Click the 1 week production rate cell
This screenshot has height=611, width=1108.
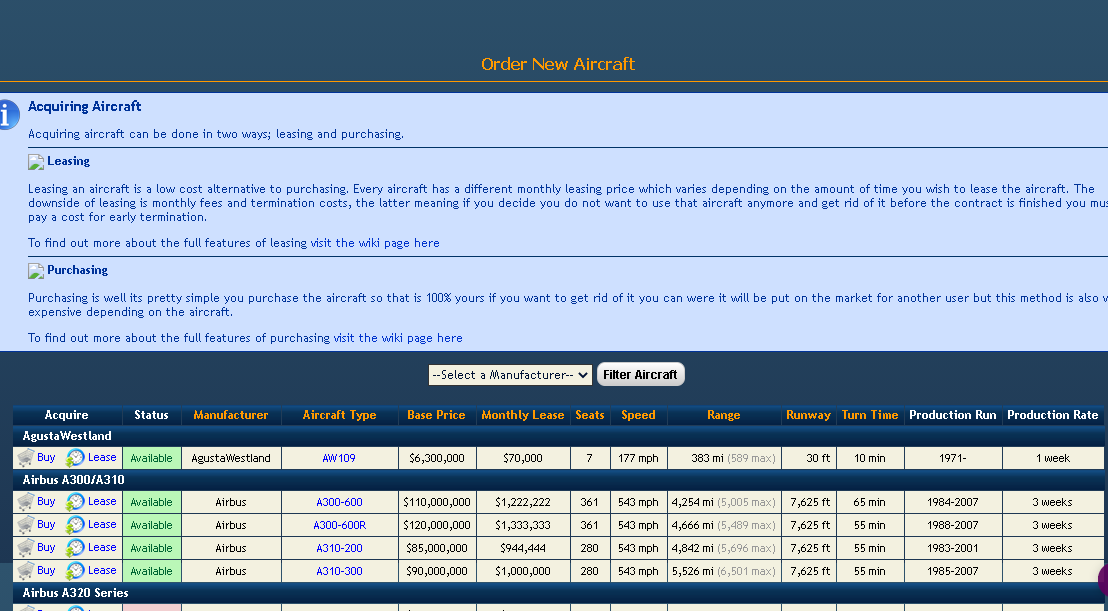coord(1053,458)
